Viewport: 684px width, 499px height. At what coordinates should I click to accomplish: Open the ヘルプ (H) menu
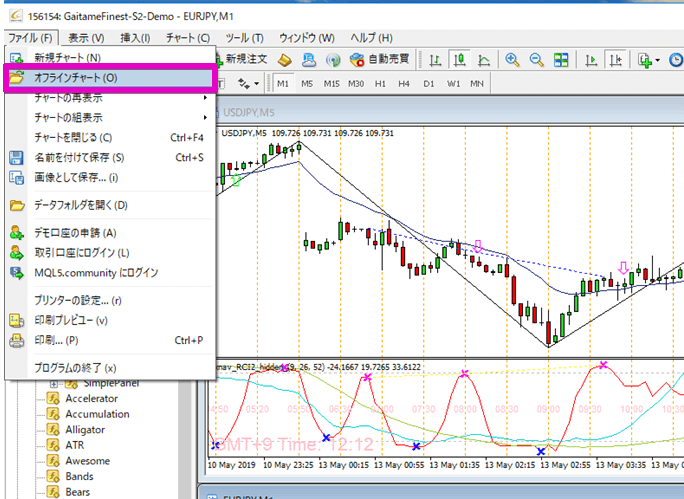tap(371, 38)
